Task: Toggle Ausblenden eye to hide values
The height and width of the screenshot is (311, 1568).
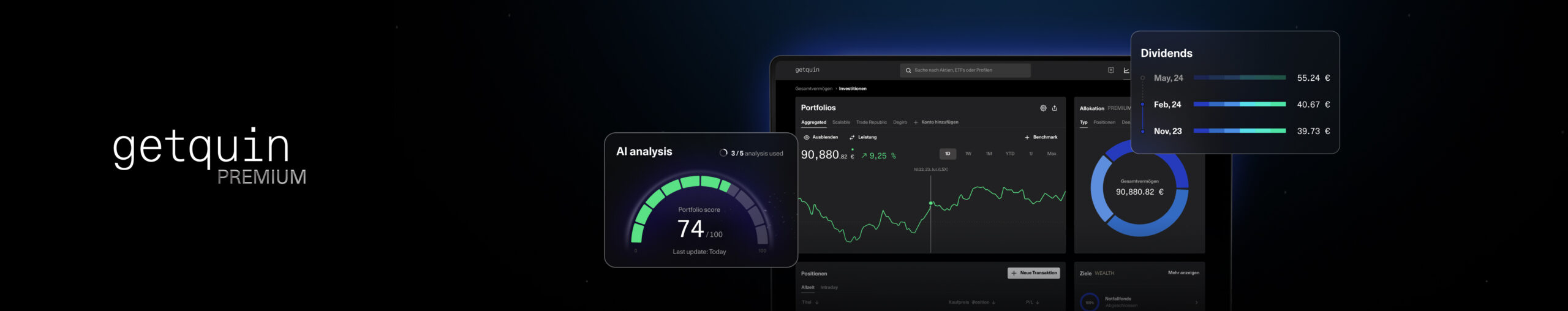Action: [x=807, y=138]
